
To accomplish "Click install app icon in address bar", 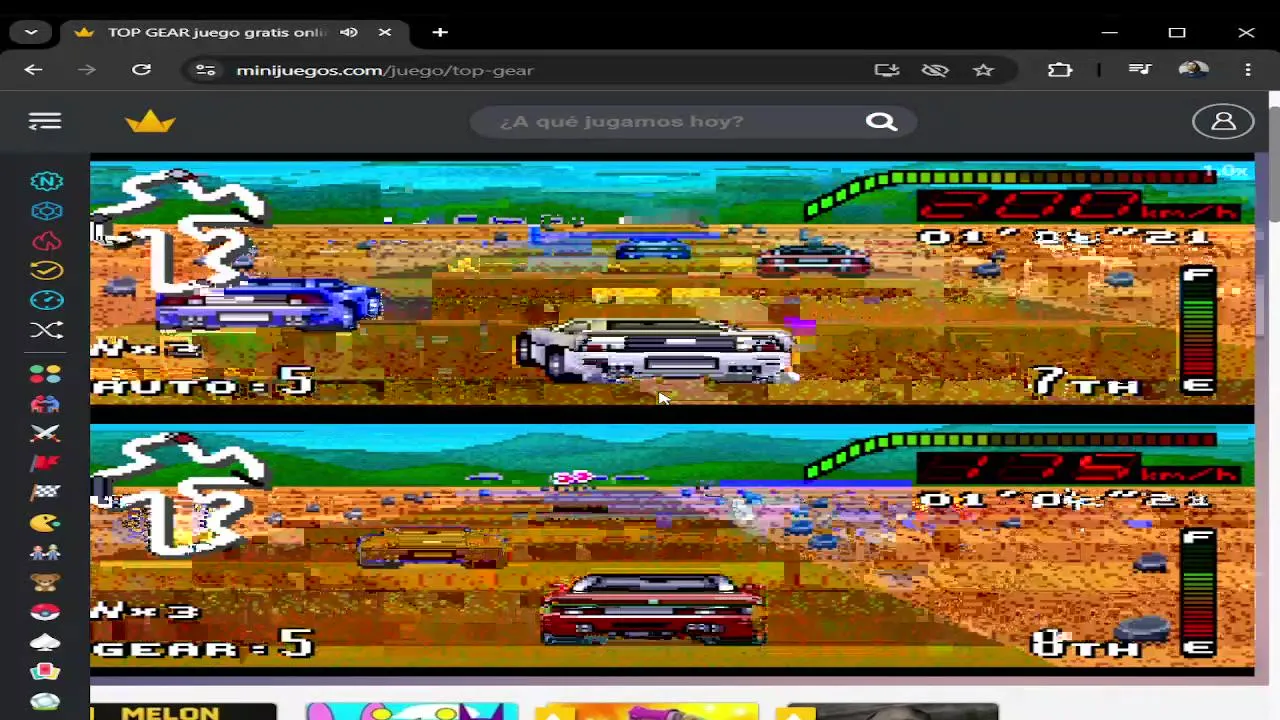I will click(887, 70).
